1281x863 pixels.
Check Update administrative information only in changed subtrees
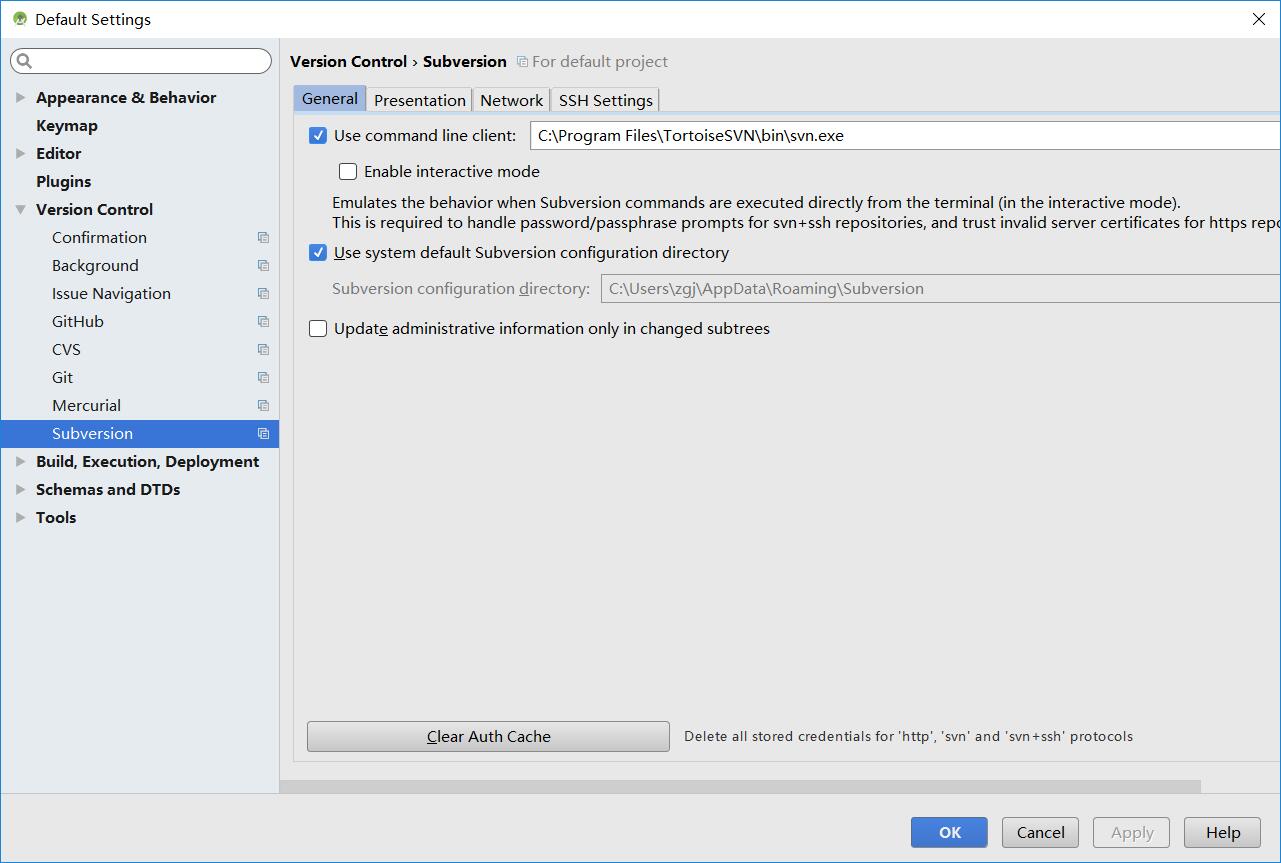point(317,328)
